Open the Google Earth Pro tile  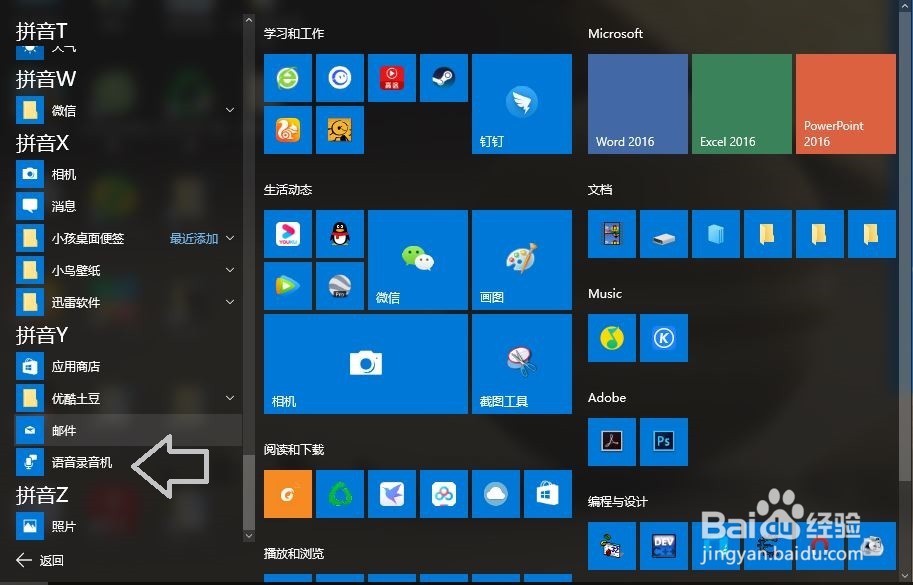tap(339, 286)
